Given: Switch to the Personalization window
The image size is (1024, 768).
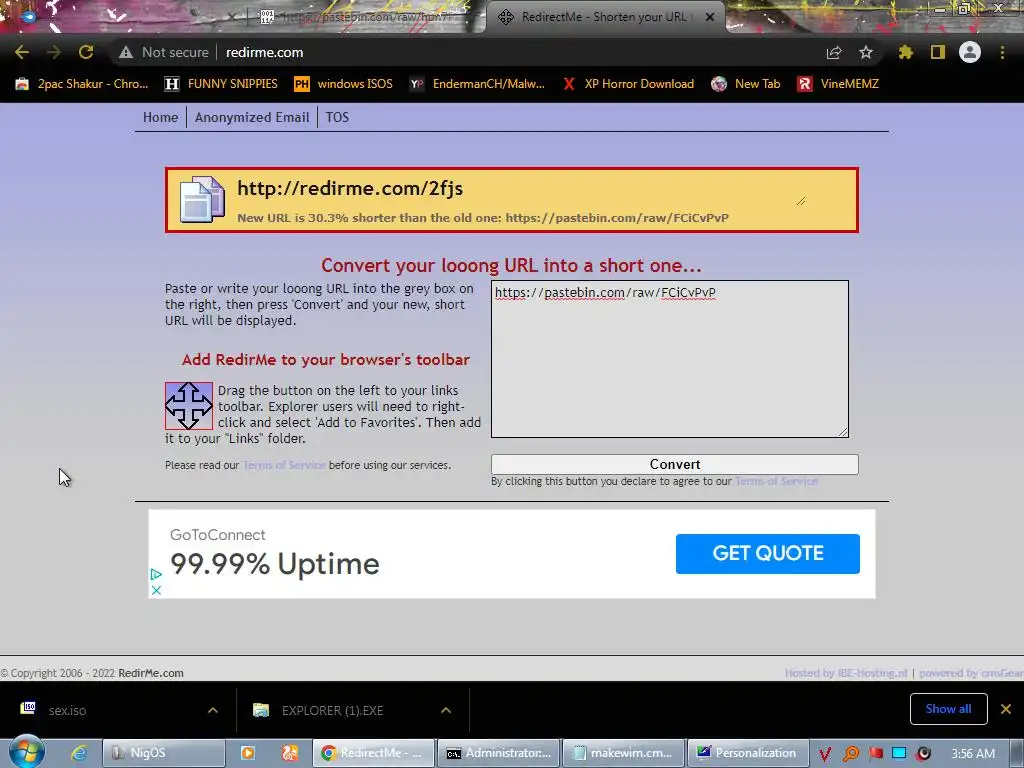Looking at the screenshot, I should 748,753.
